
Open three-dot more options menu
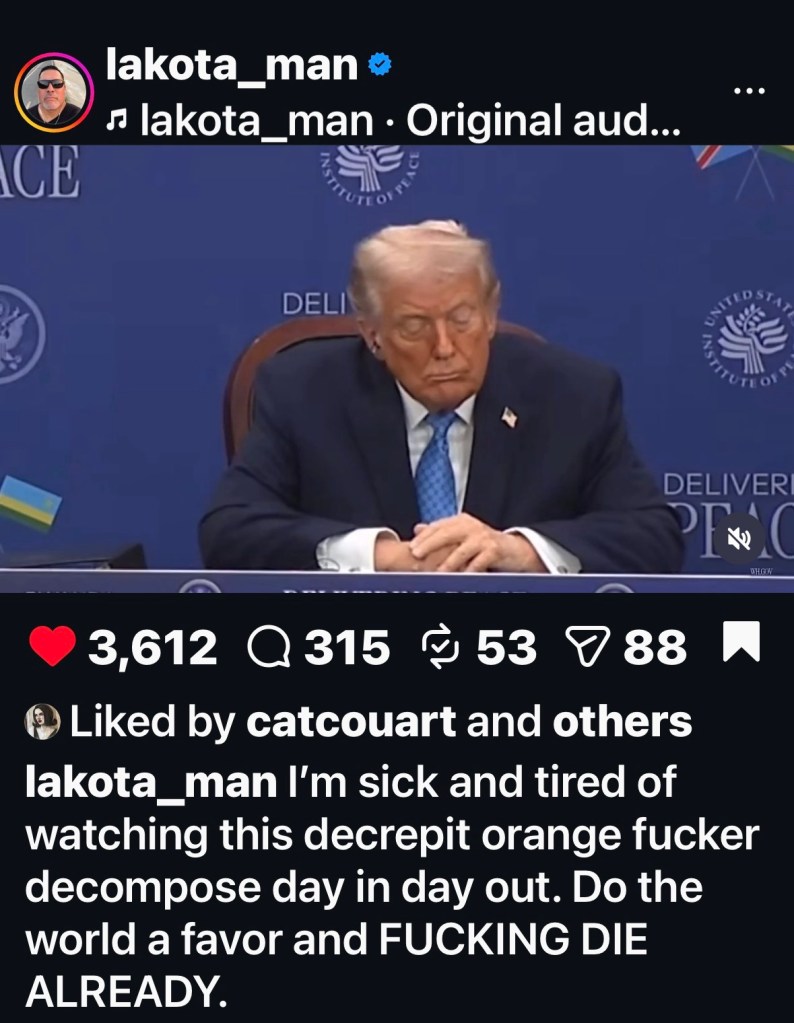coord(749,91)
